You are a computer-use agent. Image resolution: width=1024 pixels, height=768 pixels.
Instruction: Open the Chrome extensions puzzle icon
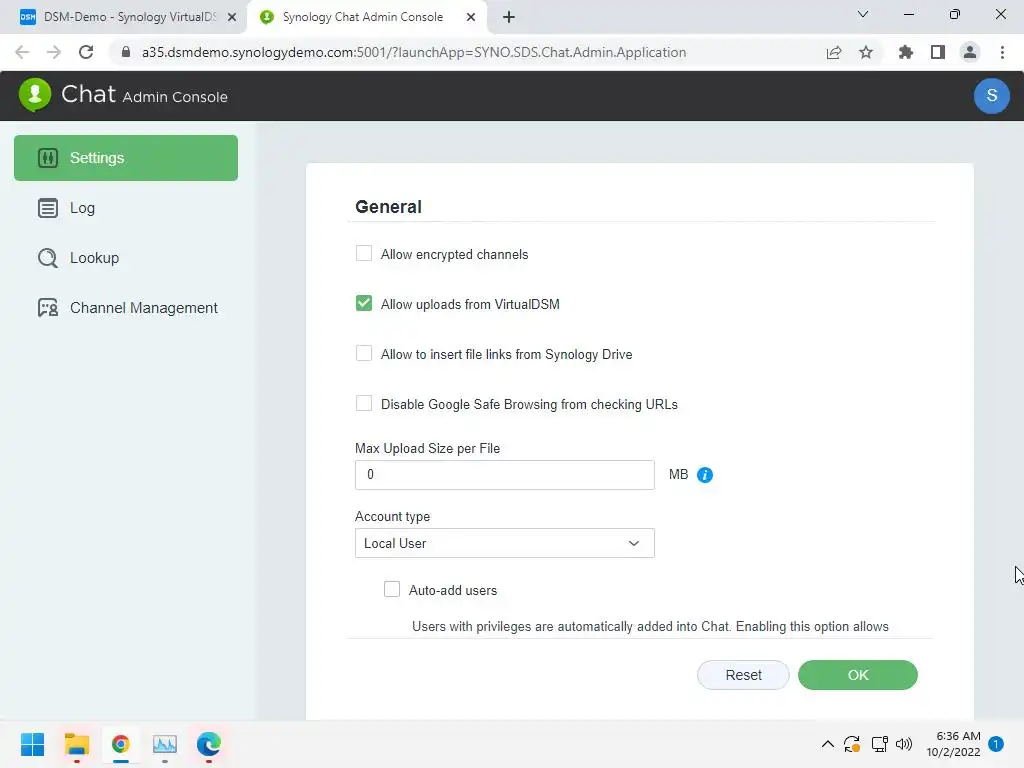pyautogui.click(x=905, y=52)
